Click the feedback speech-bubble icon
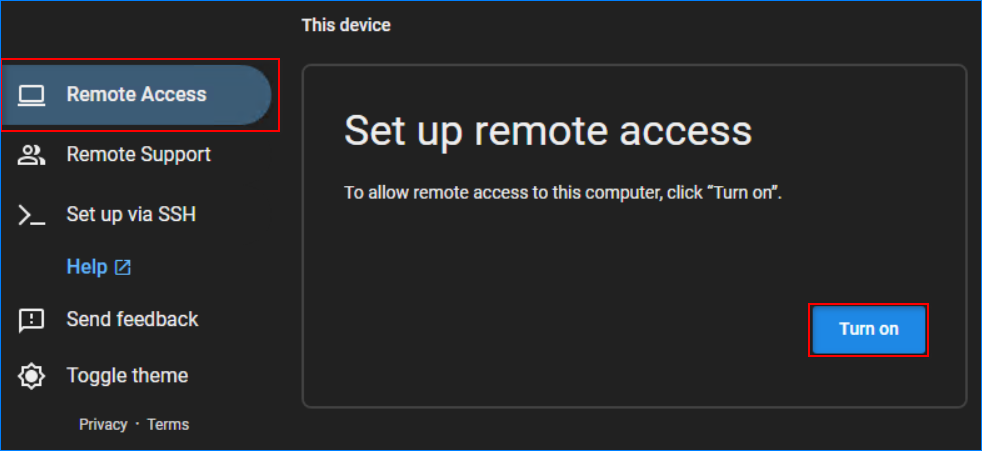Screen dimensions: 982x451 click(x=32, y=320)
